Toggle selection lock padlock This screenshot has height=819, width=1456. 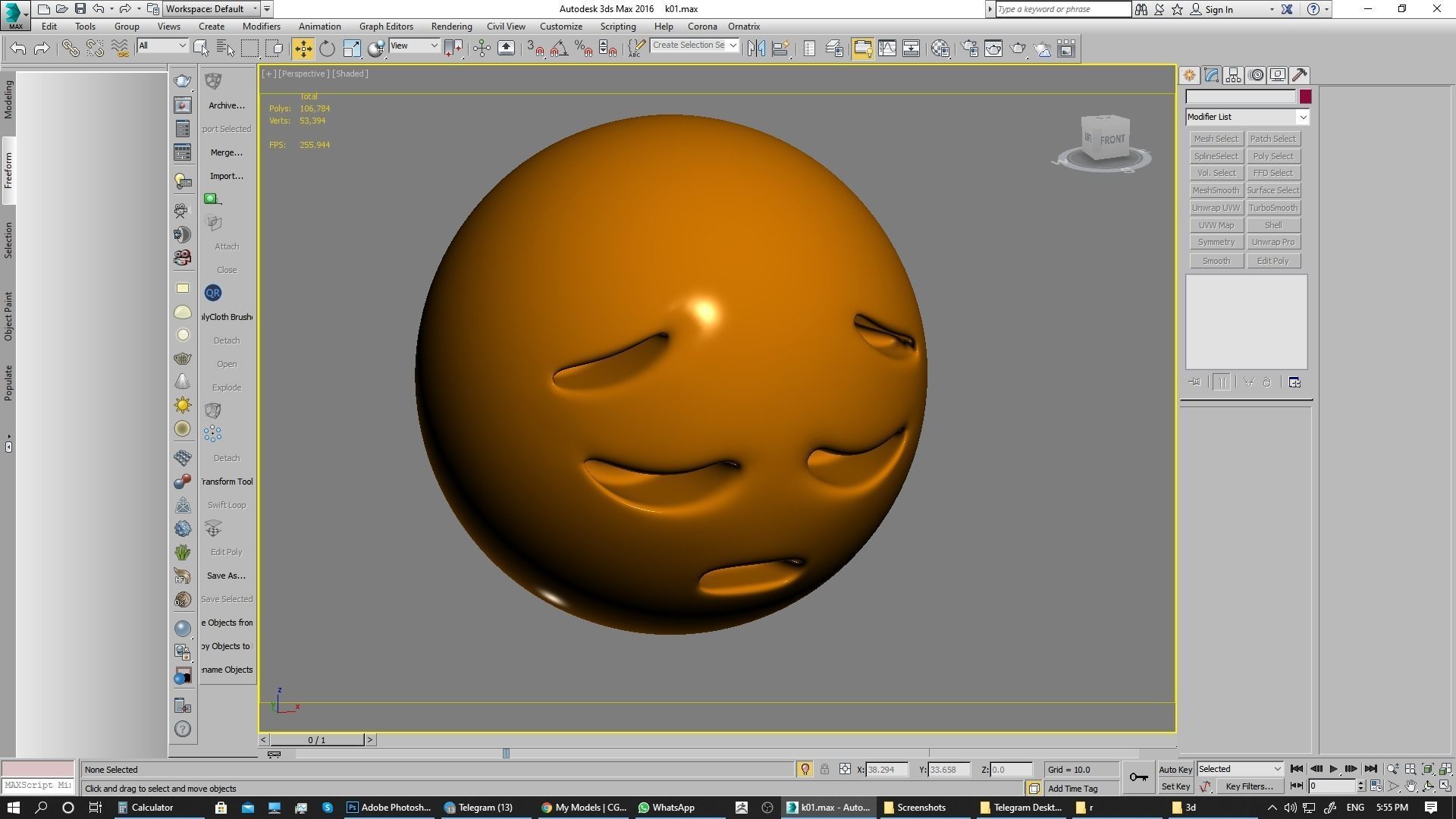(x=824, y=769)
